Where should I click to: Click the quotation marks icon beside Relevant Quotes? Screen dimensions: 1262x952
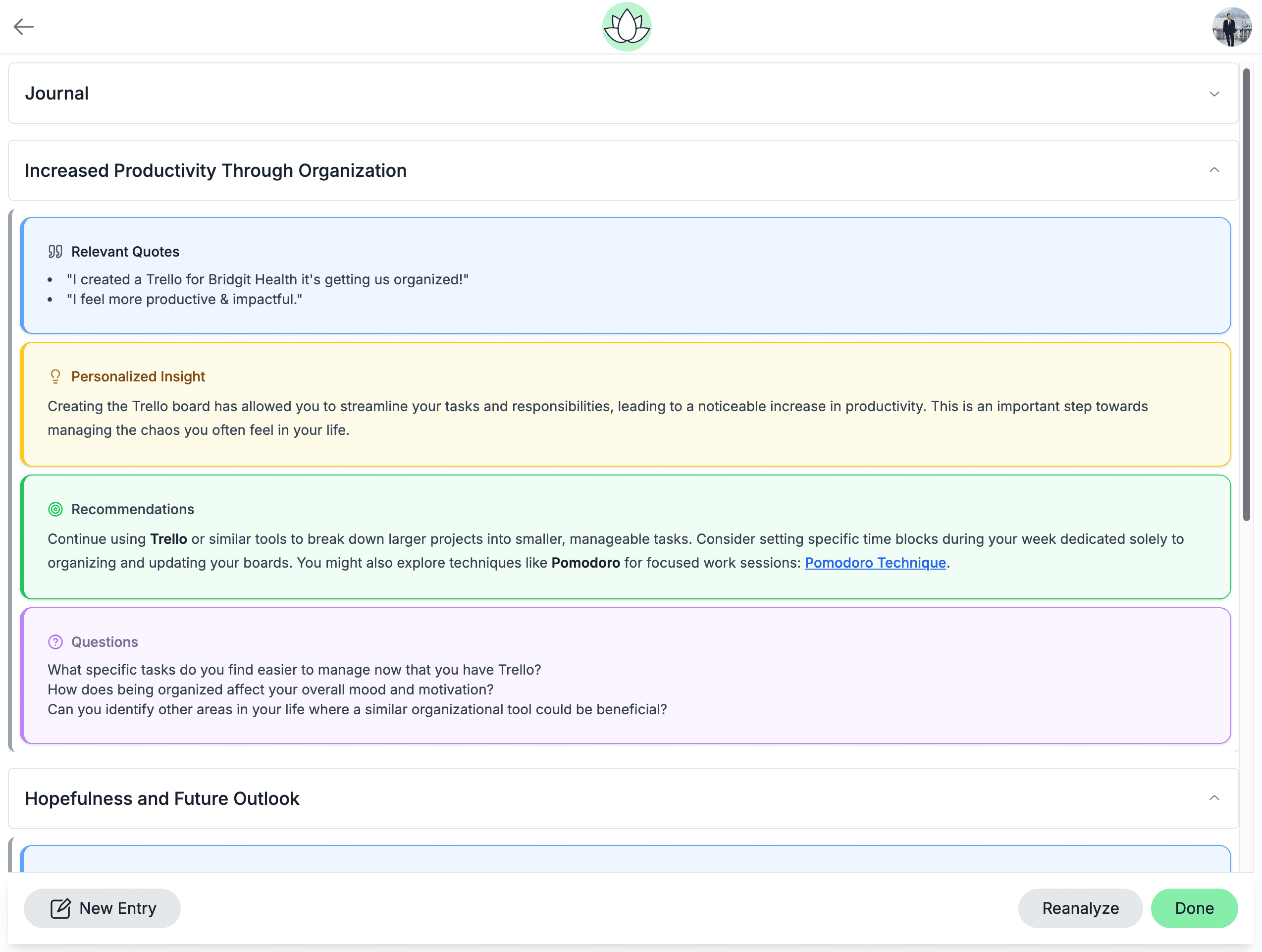(55, 252)
